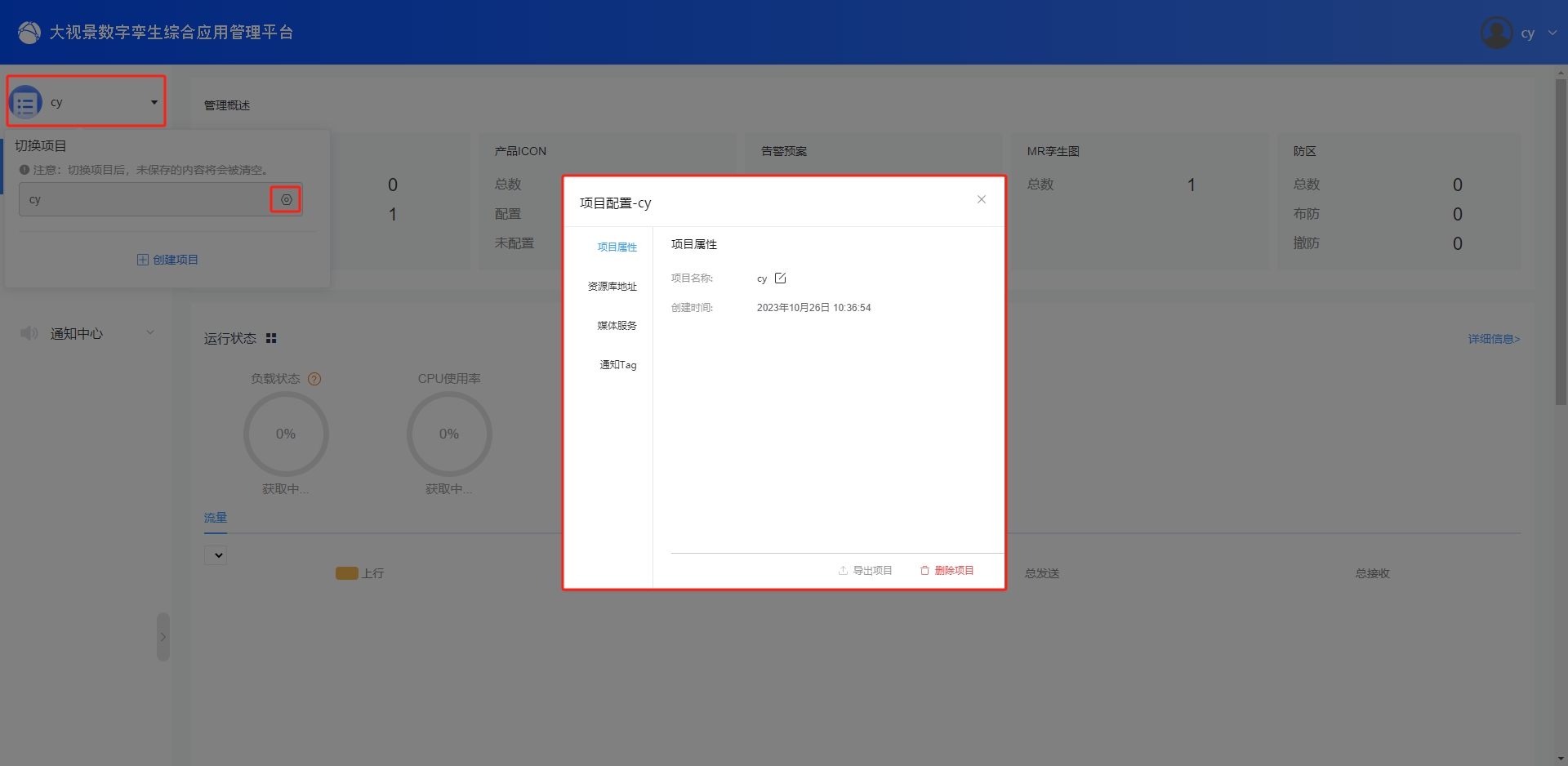Click the scrollbar down arrow

pyautogui.click(x=1561, y=759)
